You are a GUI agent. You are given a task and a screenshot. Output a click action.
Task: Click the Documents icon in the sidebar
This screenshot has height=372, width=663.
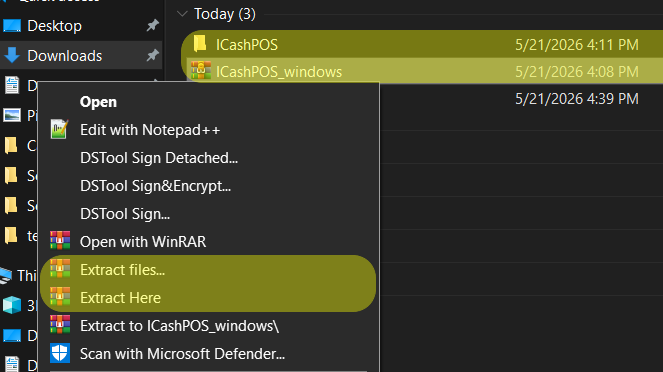point(12,85)
